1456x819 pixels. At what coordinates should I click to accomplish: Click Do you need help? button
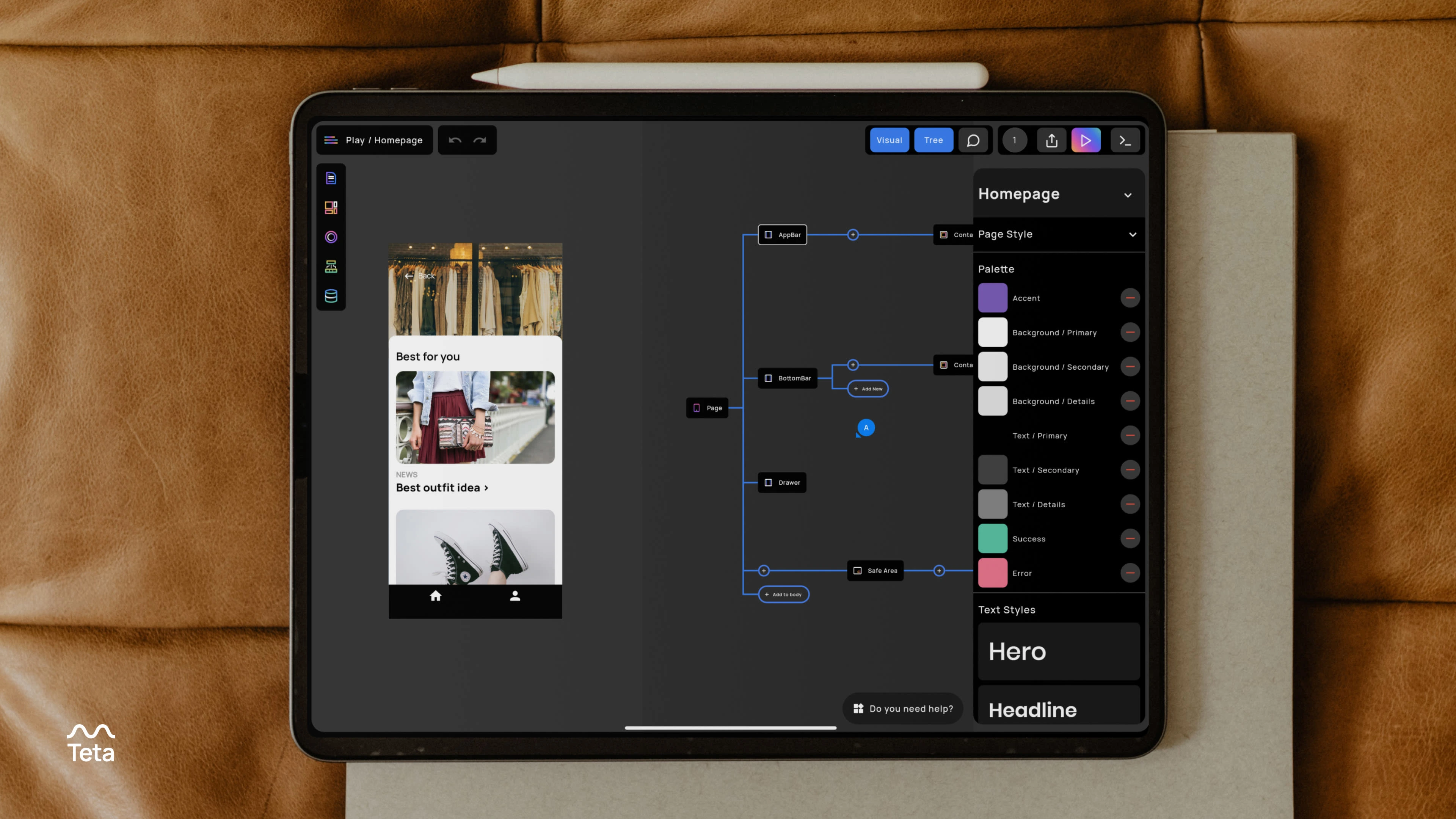pyautogui.click(x=903, y=708)
